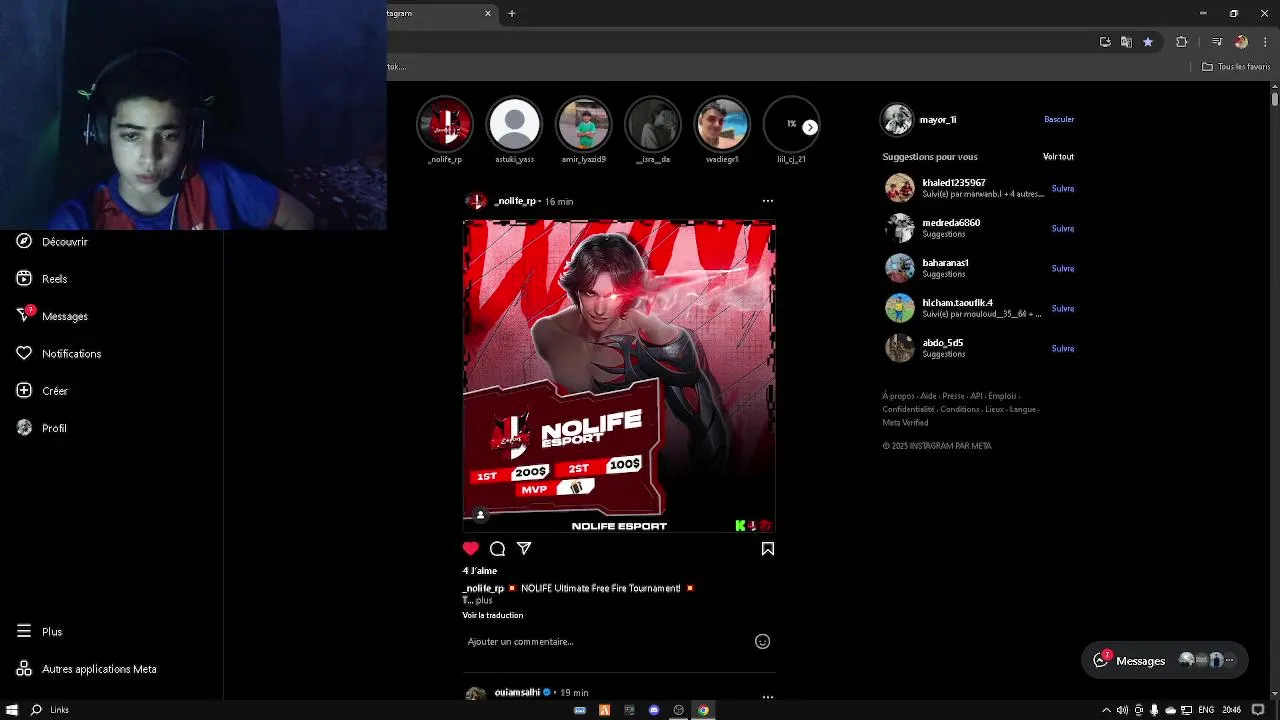Click the ENG language indicator in the tray
The width and height of the screenshot is (1280, 720).
pyautogui.click(x=1207, y=710)
